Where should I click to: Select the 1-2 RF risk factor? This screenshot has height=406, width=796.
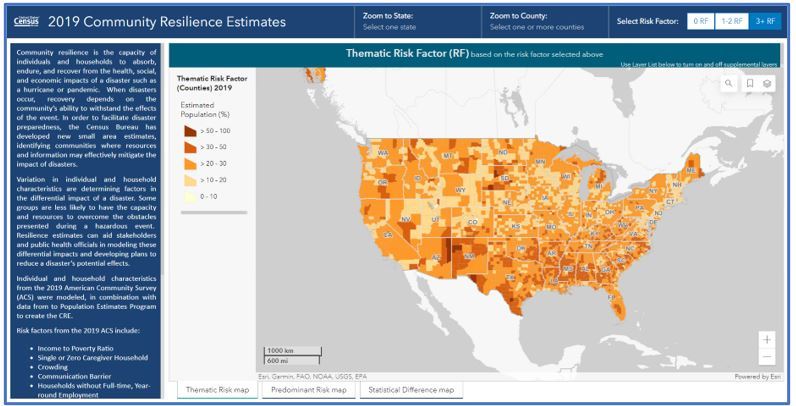pos(731,21)
